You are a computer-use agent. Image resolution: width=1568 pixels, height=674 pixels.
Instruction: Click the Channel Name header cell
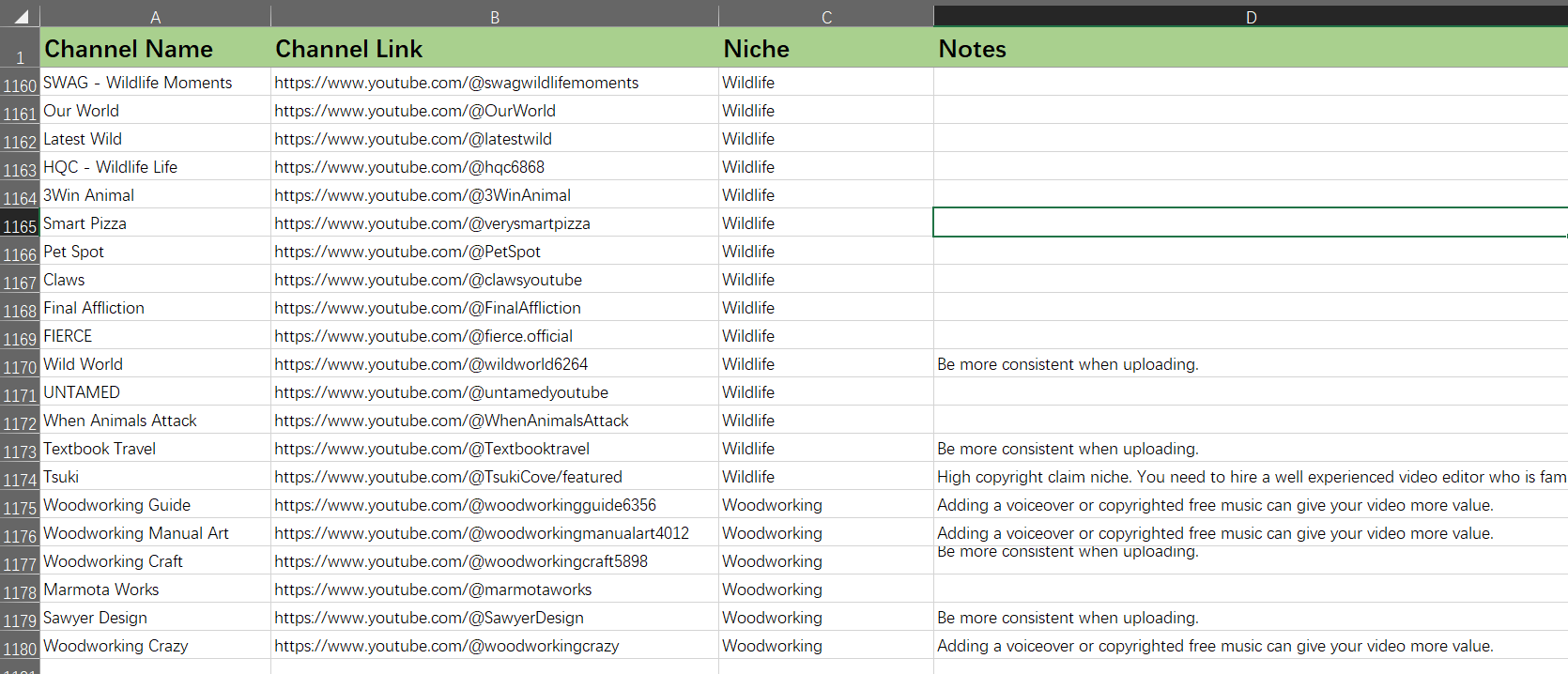point(155,47)
